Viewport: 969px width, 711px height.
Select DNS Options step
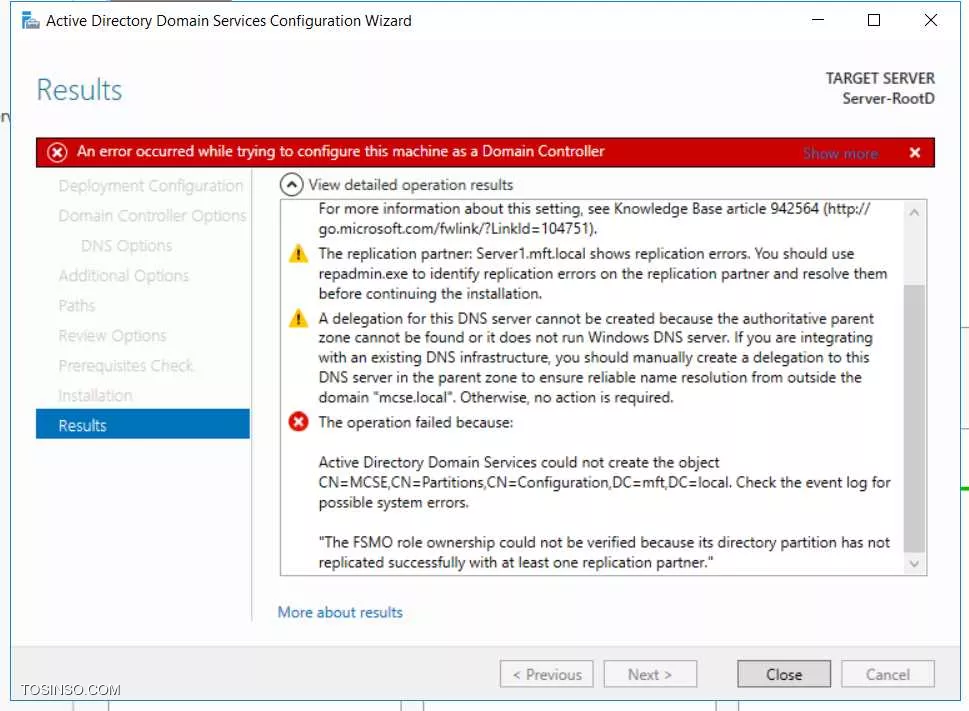click(x=127, y=246)
